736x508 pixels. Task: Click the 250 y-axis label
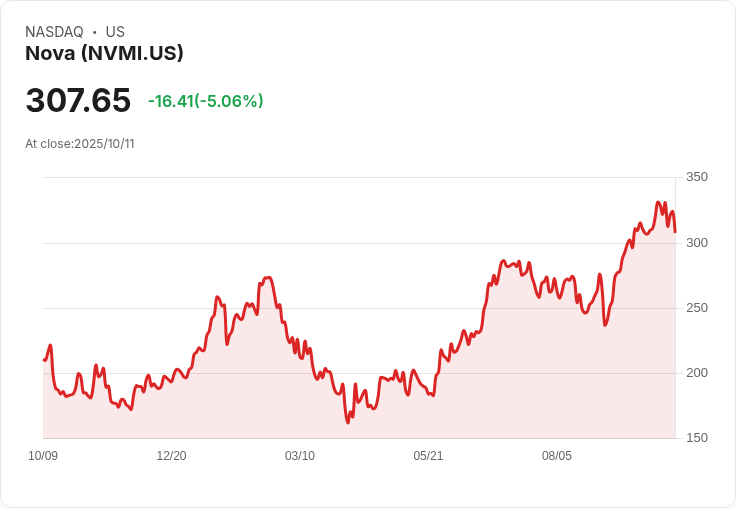click(x=696, y=308)
